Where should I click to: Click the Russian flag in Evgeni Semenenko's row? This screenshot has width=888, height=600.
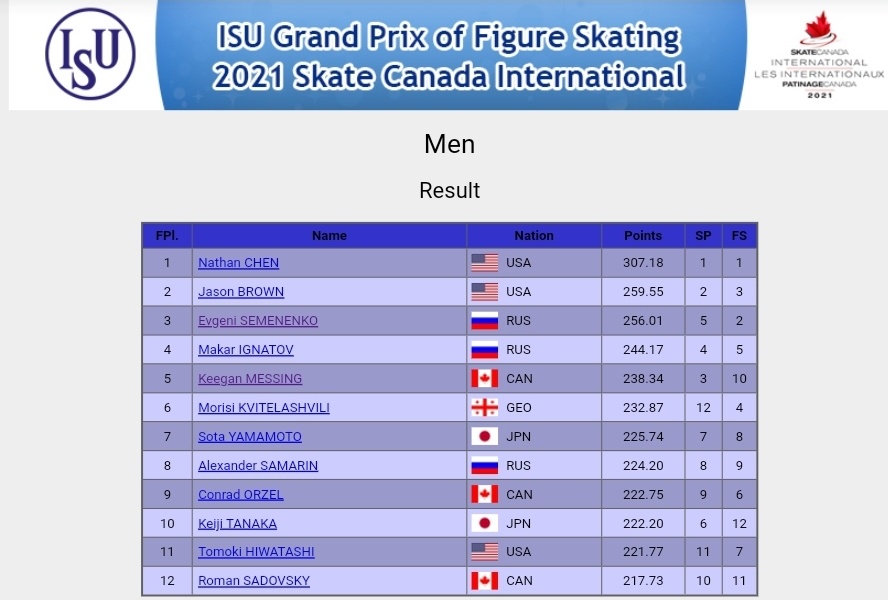pos(485,321)
